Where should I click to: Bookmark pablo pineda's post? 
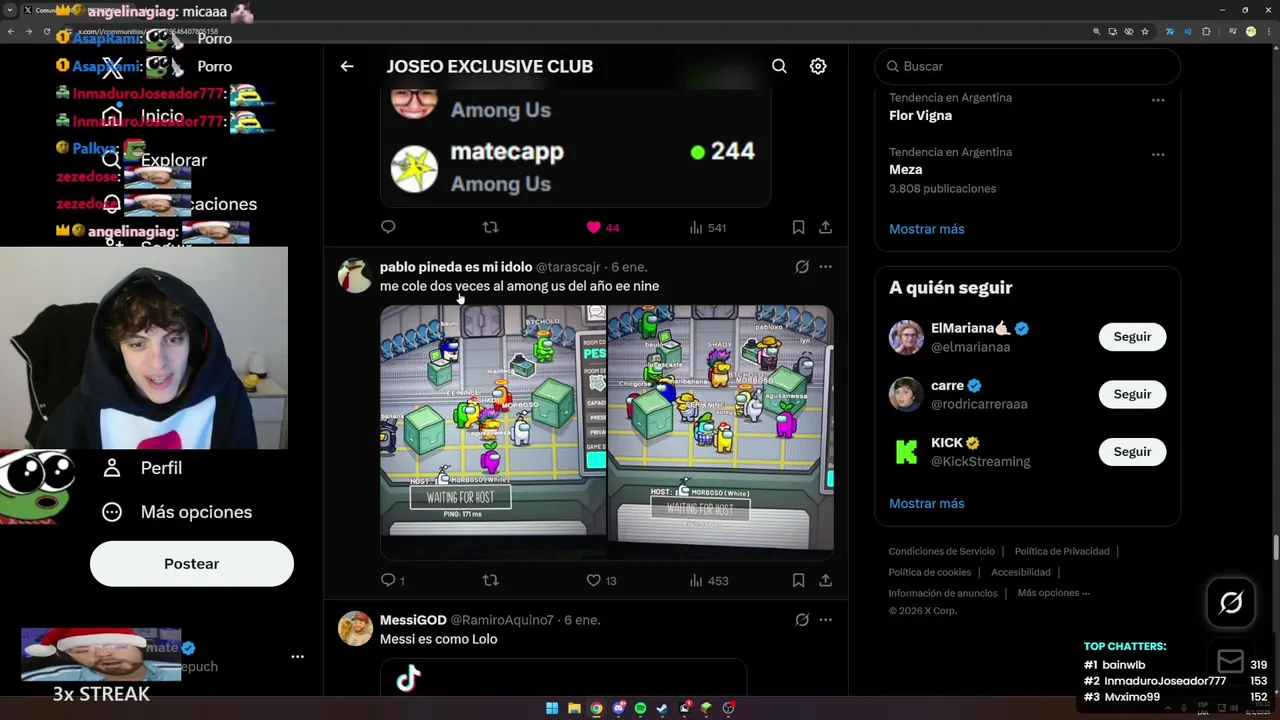tap(798, 580)
